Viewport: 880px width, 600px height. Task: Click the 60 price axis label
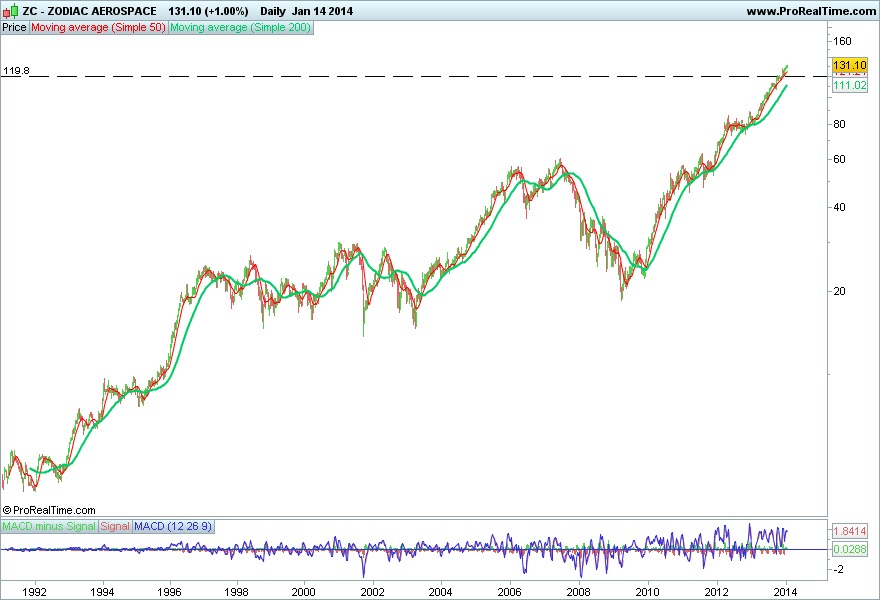(840, 159)
